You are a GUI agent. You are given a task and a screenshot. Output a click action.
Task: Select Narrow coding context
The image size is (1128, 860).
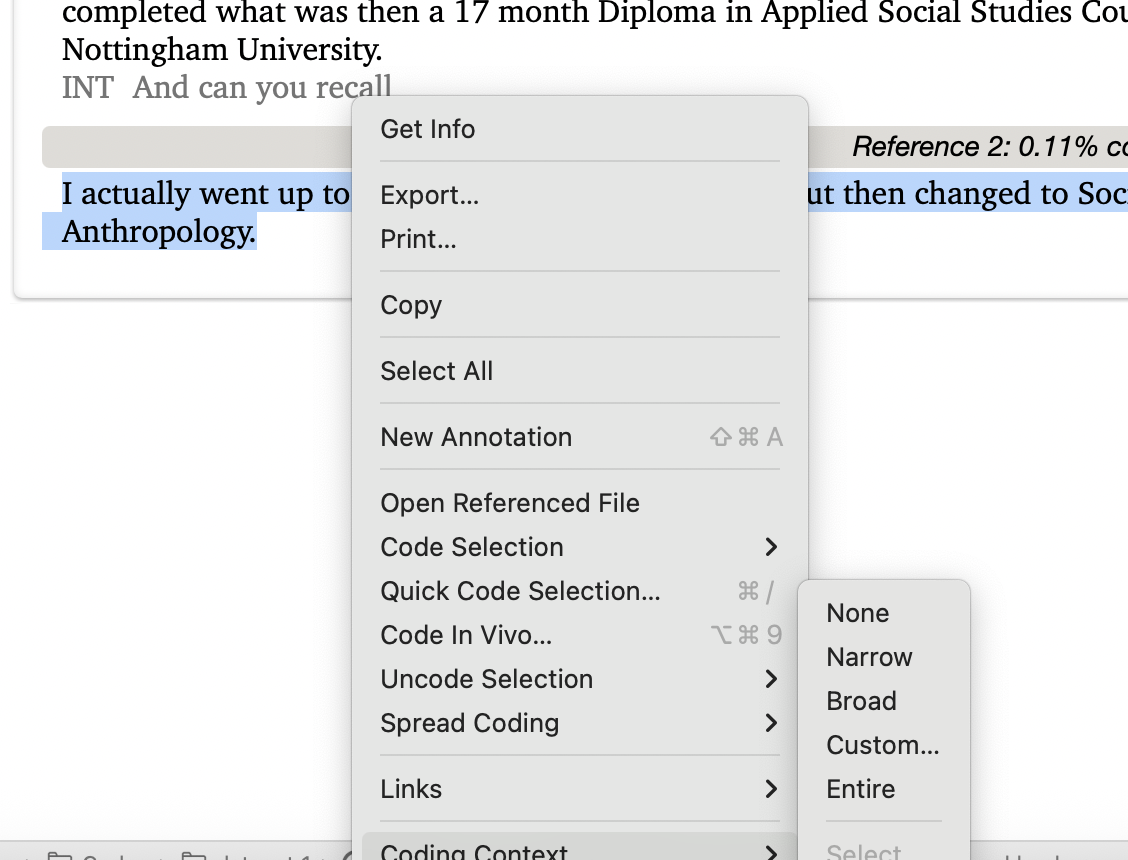coord(869,657)
